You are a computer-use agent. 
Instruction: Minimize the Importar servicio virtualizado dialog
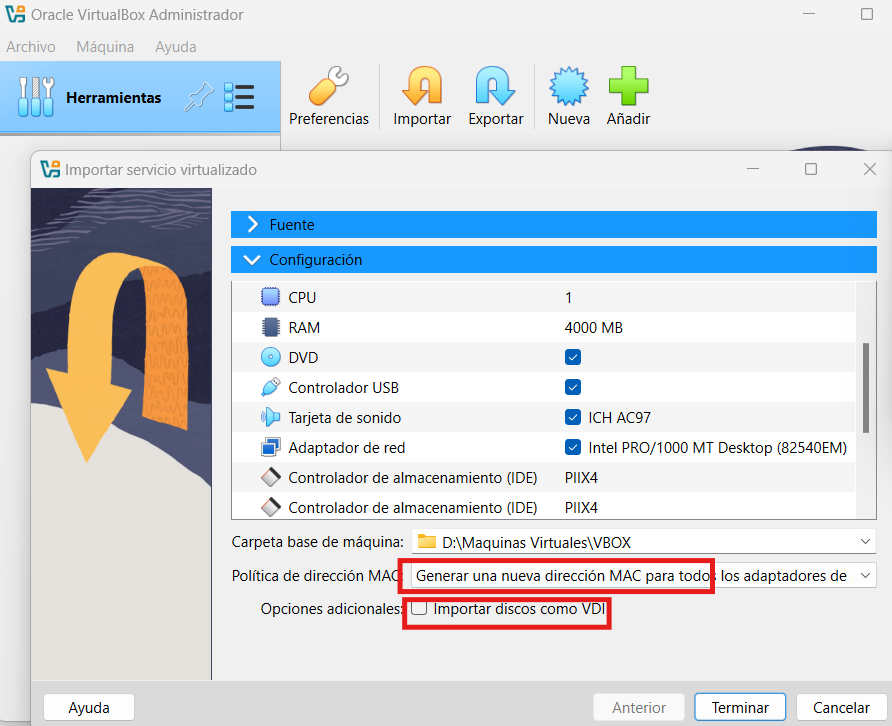pyautogui.click(x=753, y=169)
